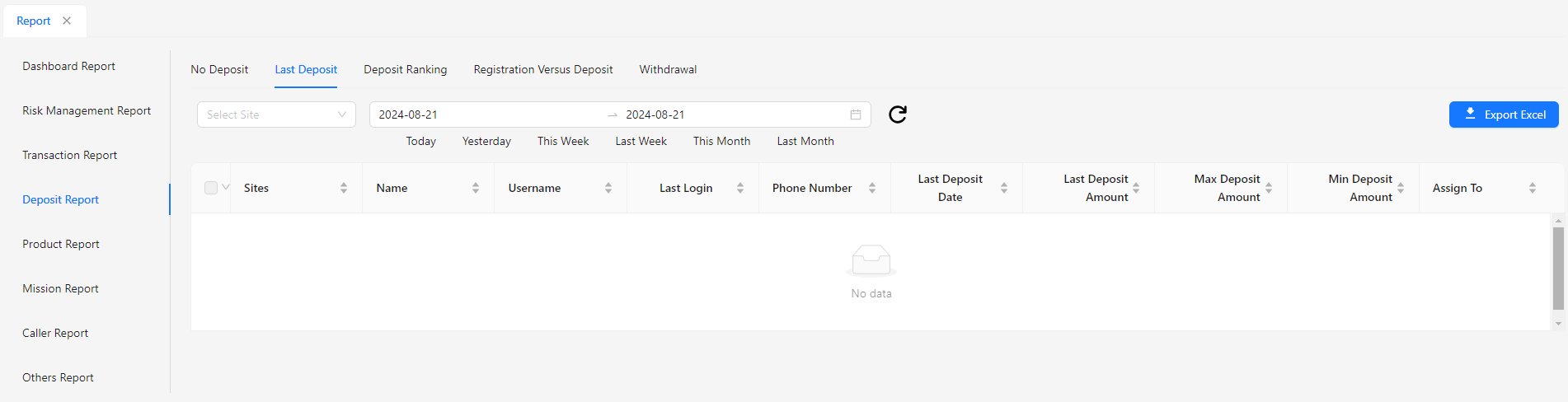
Task: Open the Select Site dropdown
Action: pos(276,115)
